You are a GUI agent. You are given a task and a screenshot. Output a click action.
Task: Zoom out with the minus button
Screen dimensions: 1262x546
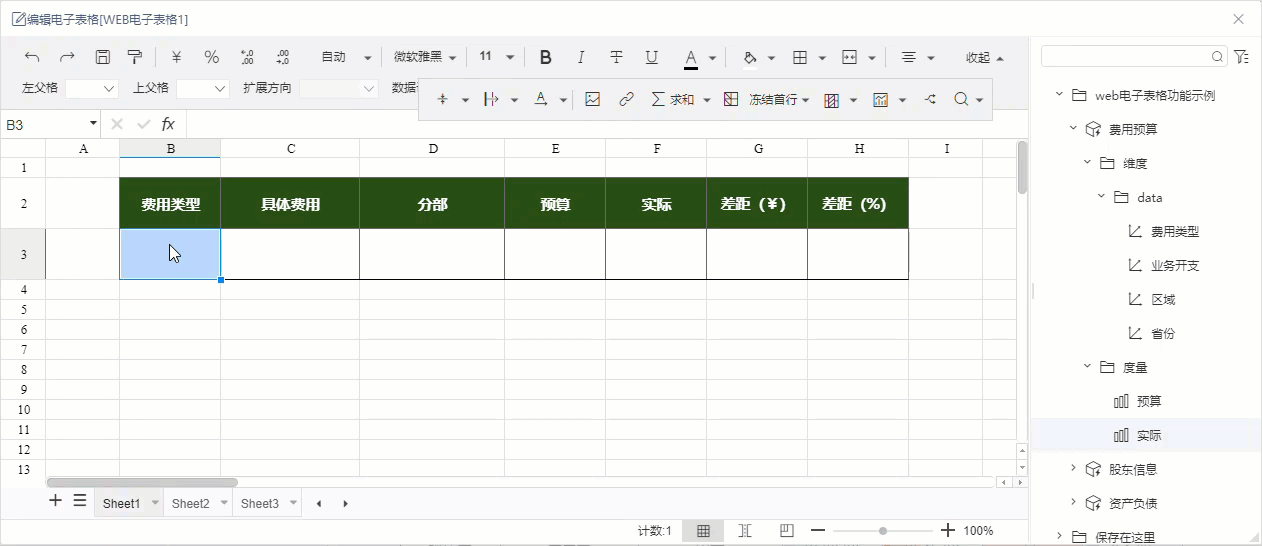[818, 531]
